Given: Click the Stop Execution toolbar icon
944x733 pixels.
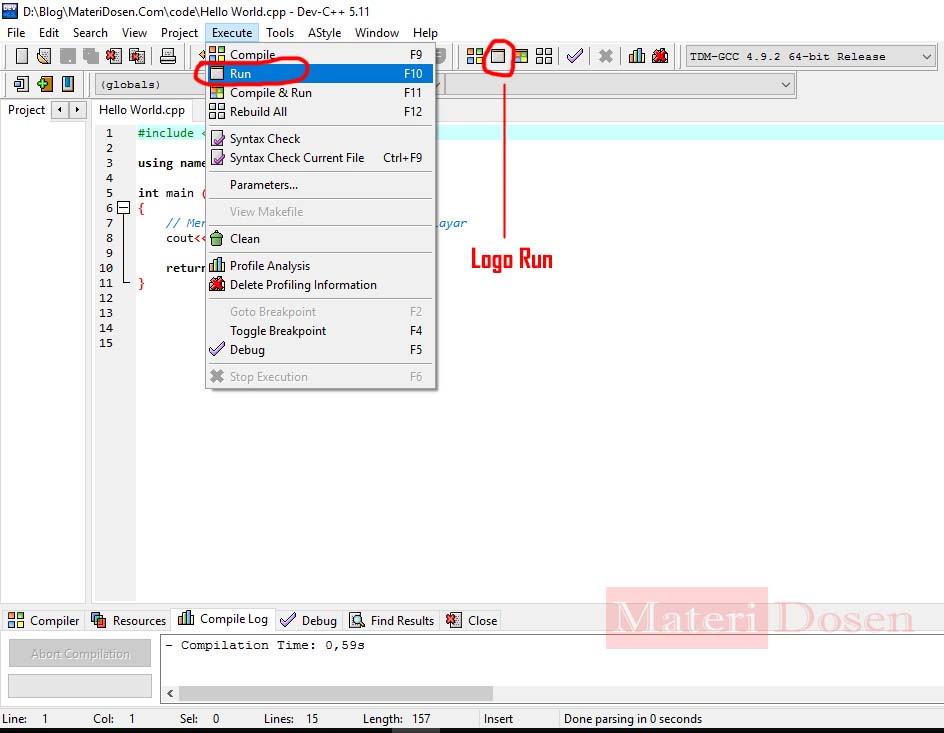Looking at the screenshot, I should [x=606, y=56].
